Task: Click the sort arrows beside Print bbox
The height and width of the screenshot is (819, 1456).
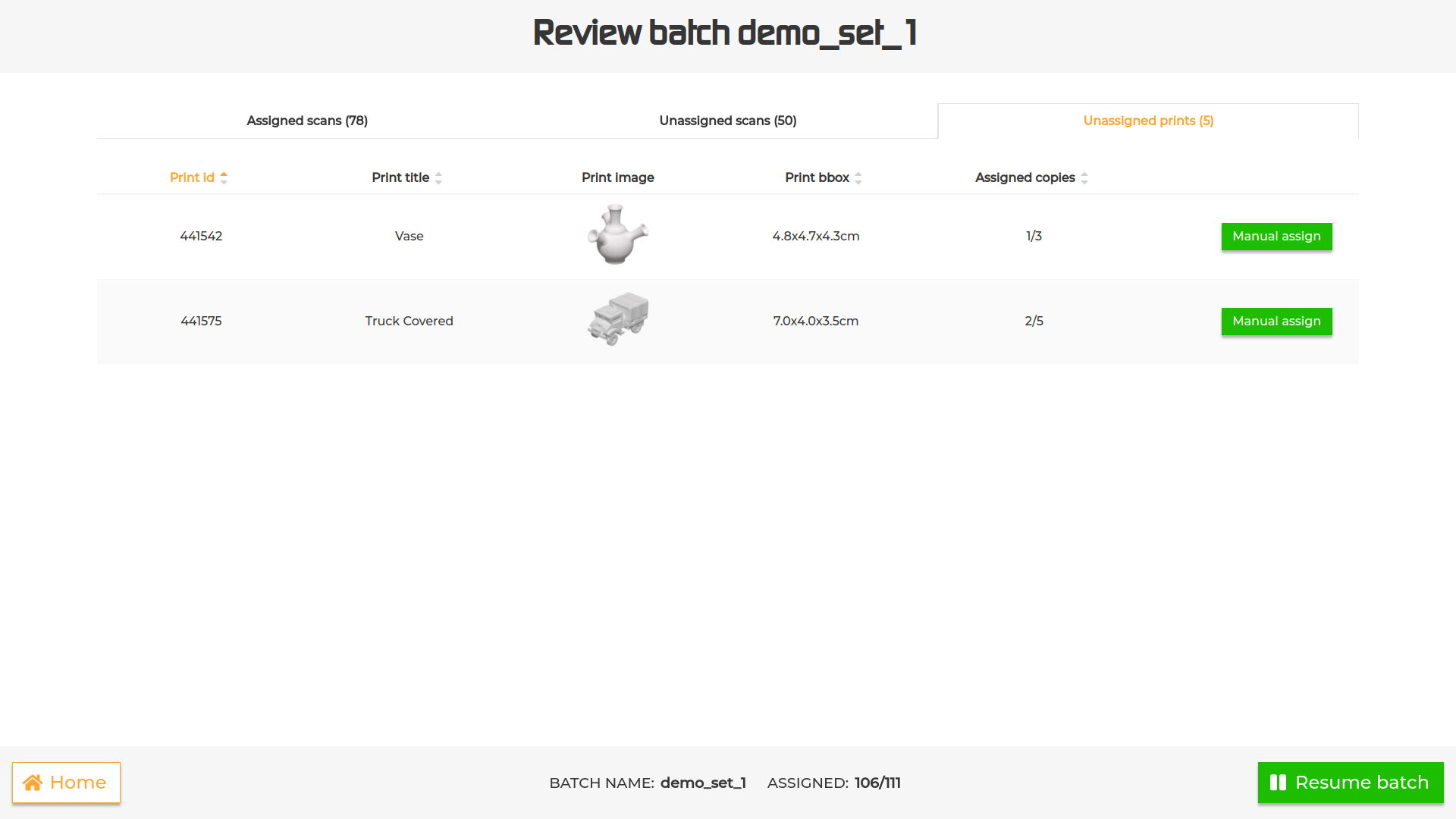Action: point(858,177)
